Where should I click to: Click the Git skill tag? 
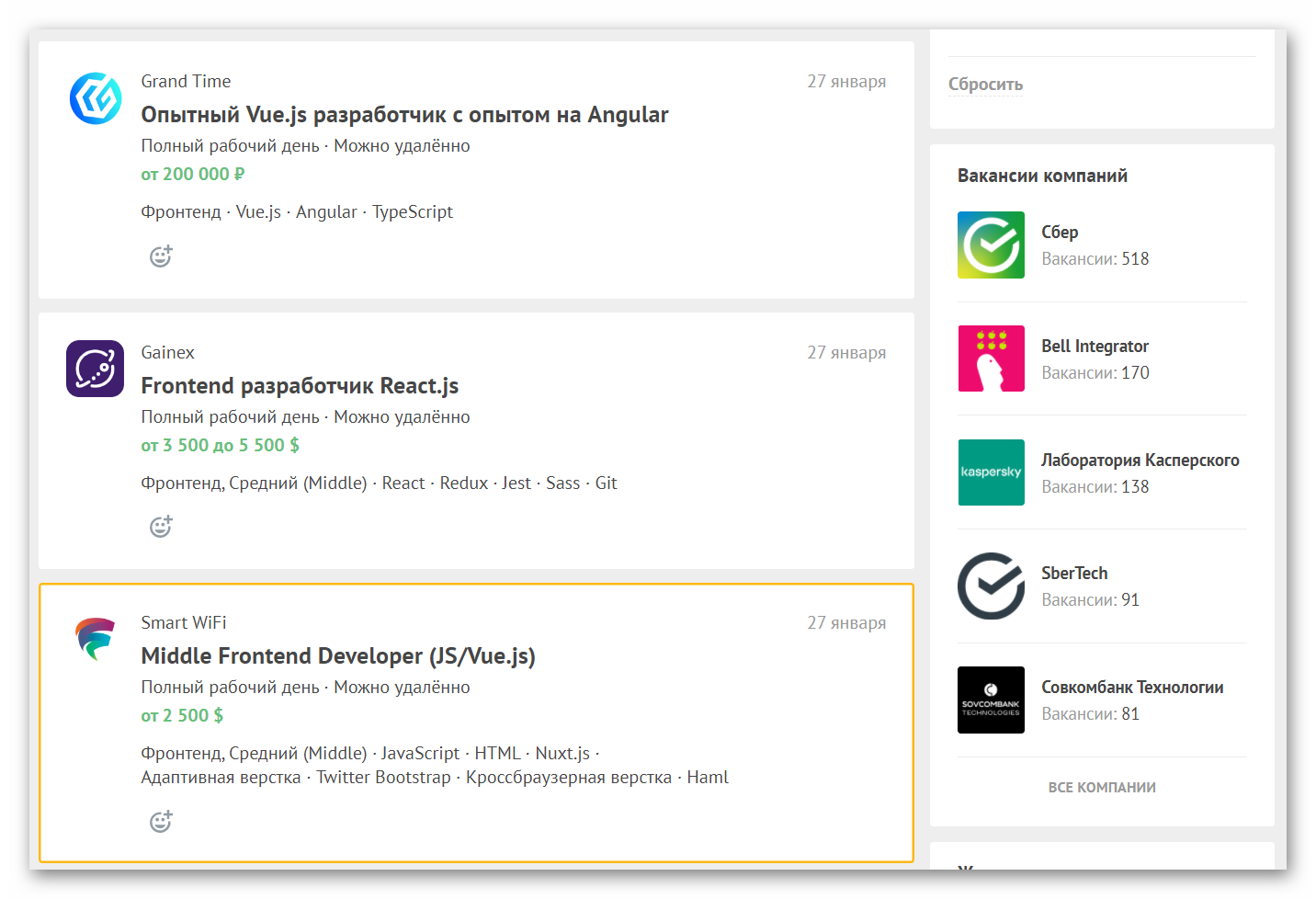(607, 484)
